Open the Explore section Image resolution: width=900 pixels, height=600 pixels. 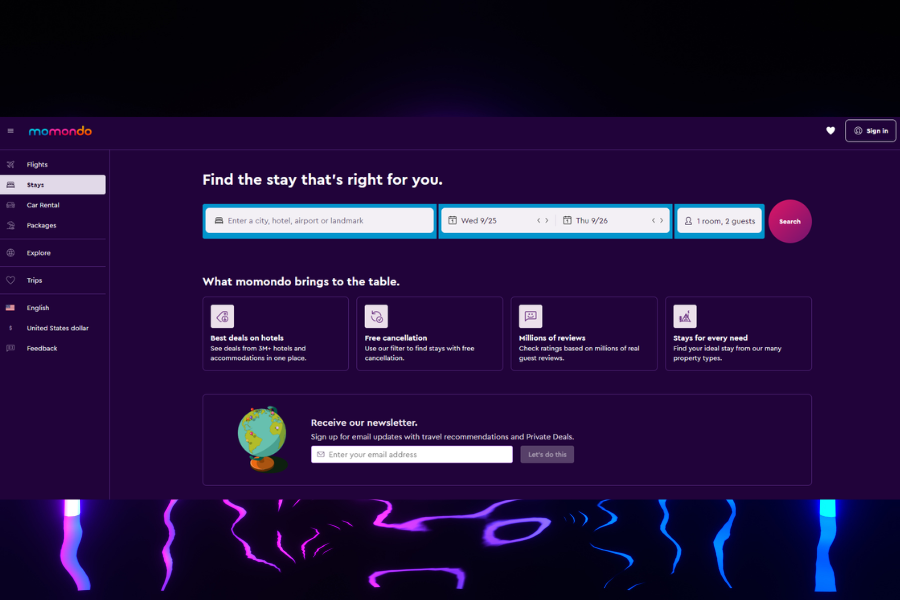coord(38,253)
